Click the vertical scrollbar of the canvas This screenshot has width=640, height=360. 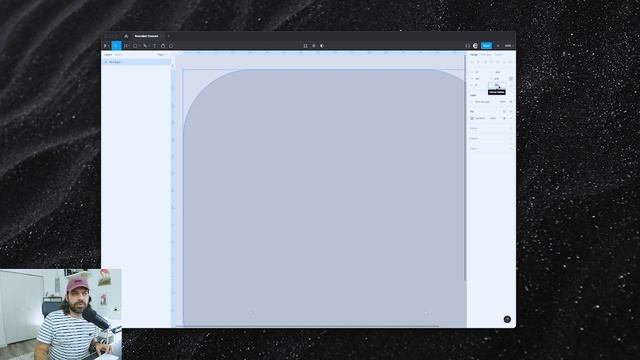465,167
